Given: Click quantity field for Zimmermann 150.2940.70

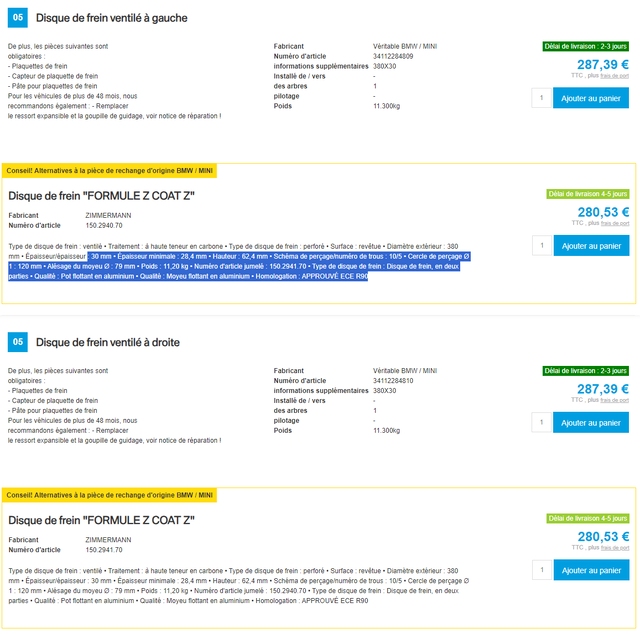Looking at the screenshot, I should pos(542,246).
